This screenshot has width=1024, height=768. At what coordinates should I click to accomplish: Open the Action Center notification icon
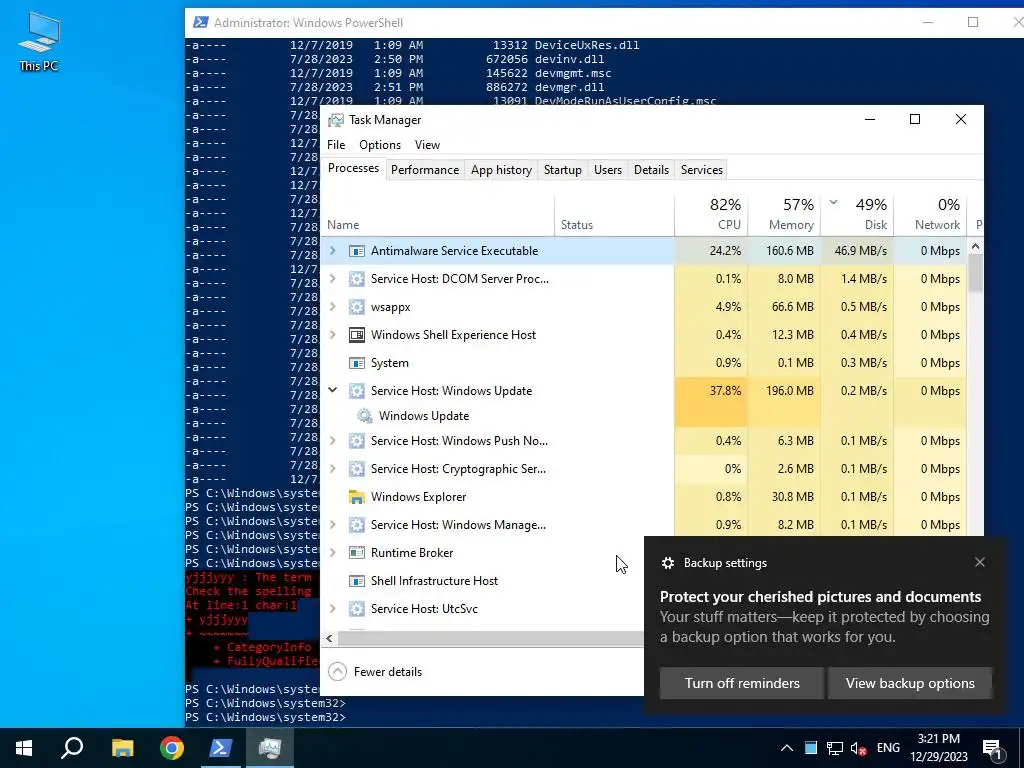click(x=993, y=749)
